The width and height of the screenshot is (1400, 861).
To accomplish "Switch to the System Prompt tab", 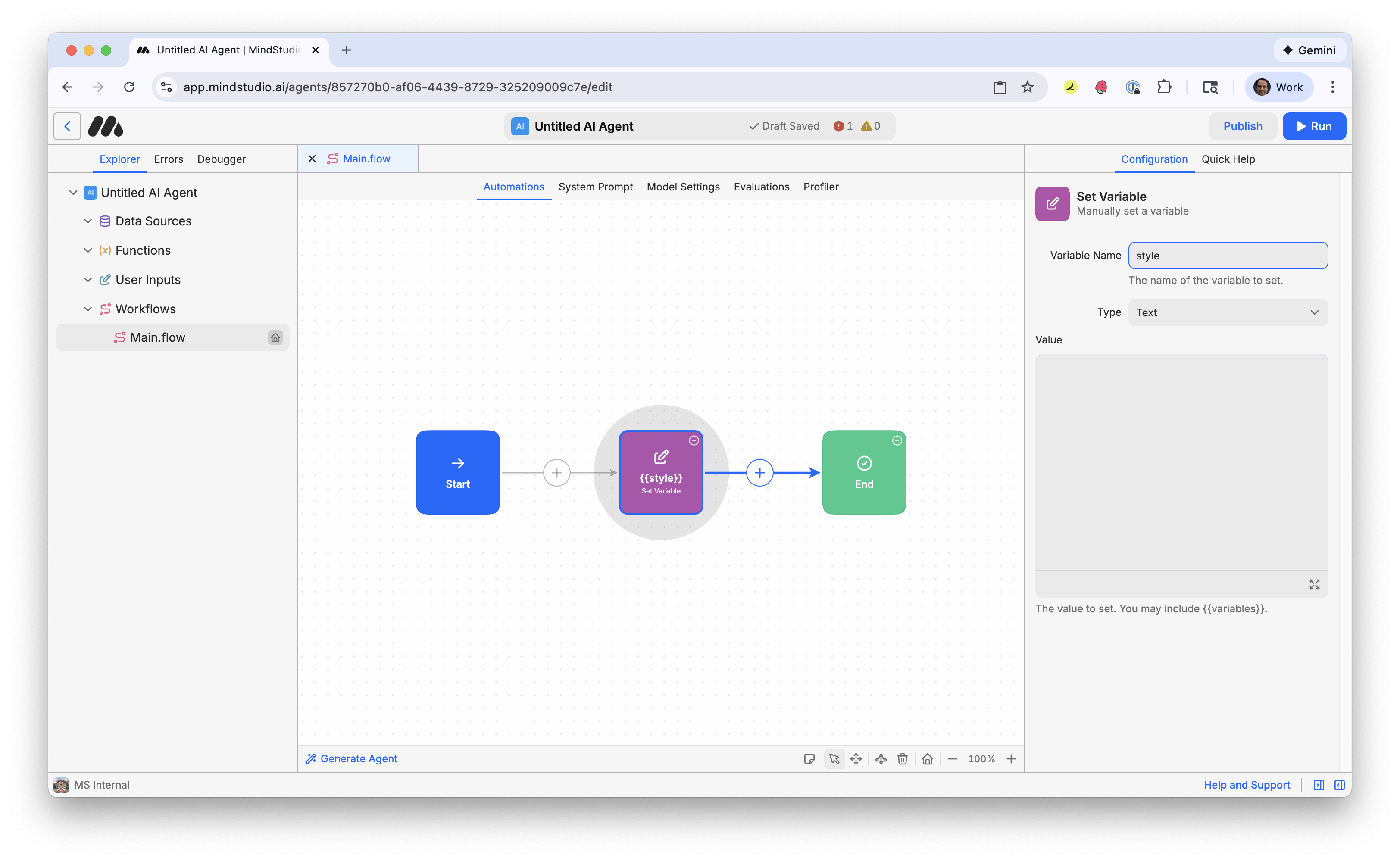I will coord(596,187).
